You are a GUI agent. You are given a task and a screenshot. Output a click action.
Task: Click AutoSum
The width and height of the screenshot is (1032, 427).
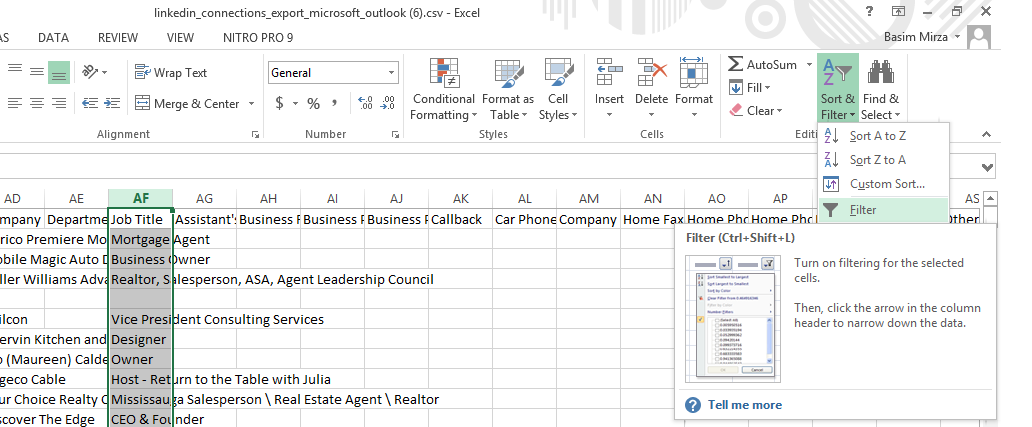click(763, 64)
